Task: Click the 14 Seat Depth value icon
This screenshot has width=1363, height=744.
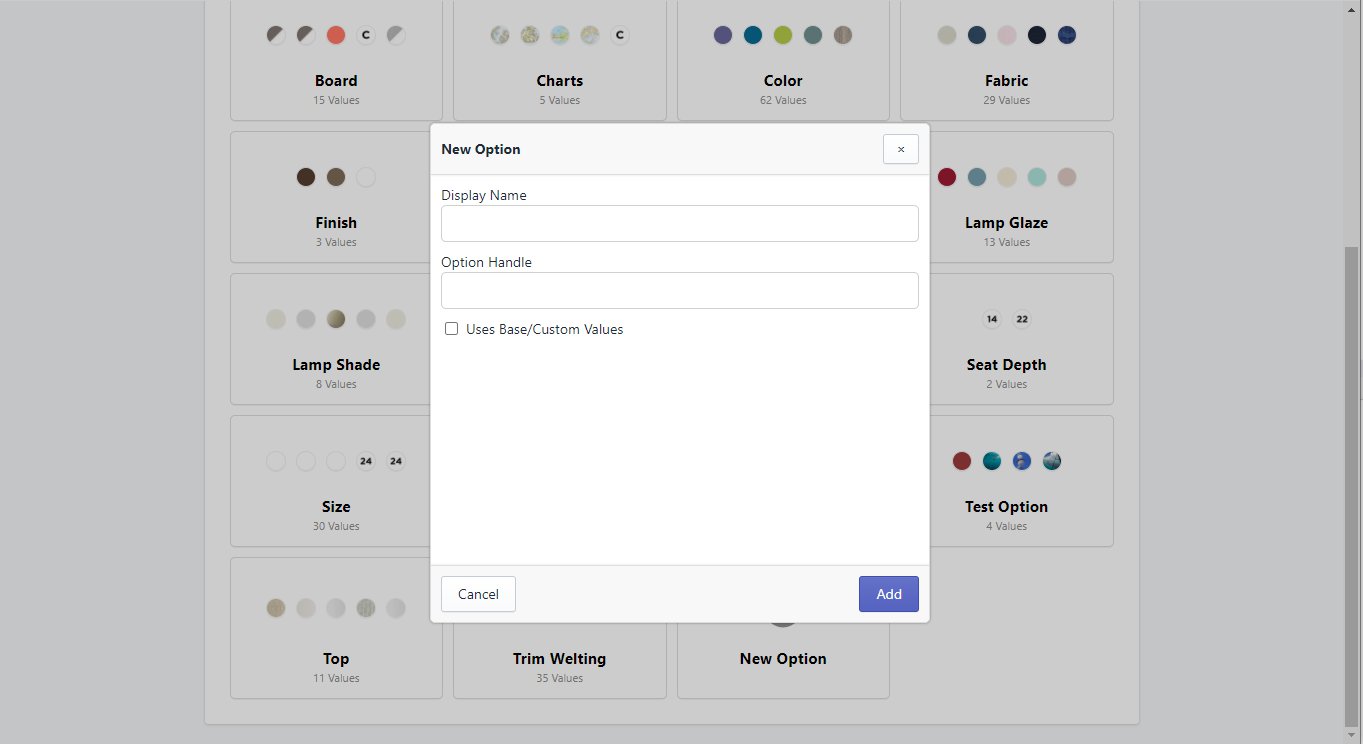Action: click(x=992, y=319)
